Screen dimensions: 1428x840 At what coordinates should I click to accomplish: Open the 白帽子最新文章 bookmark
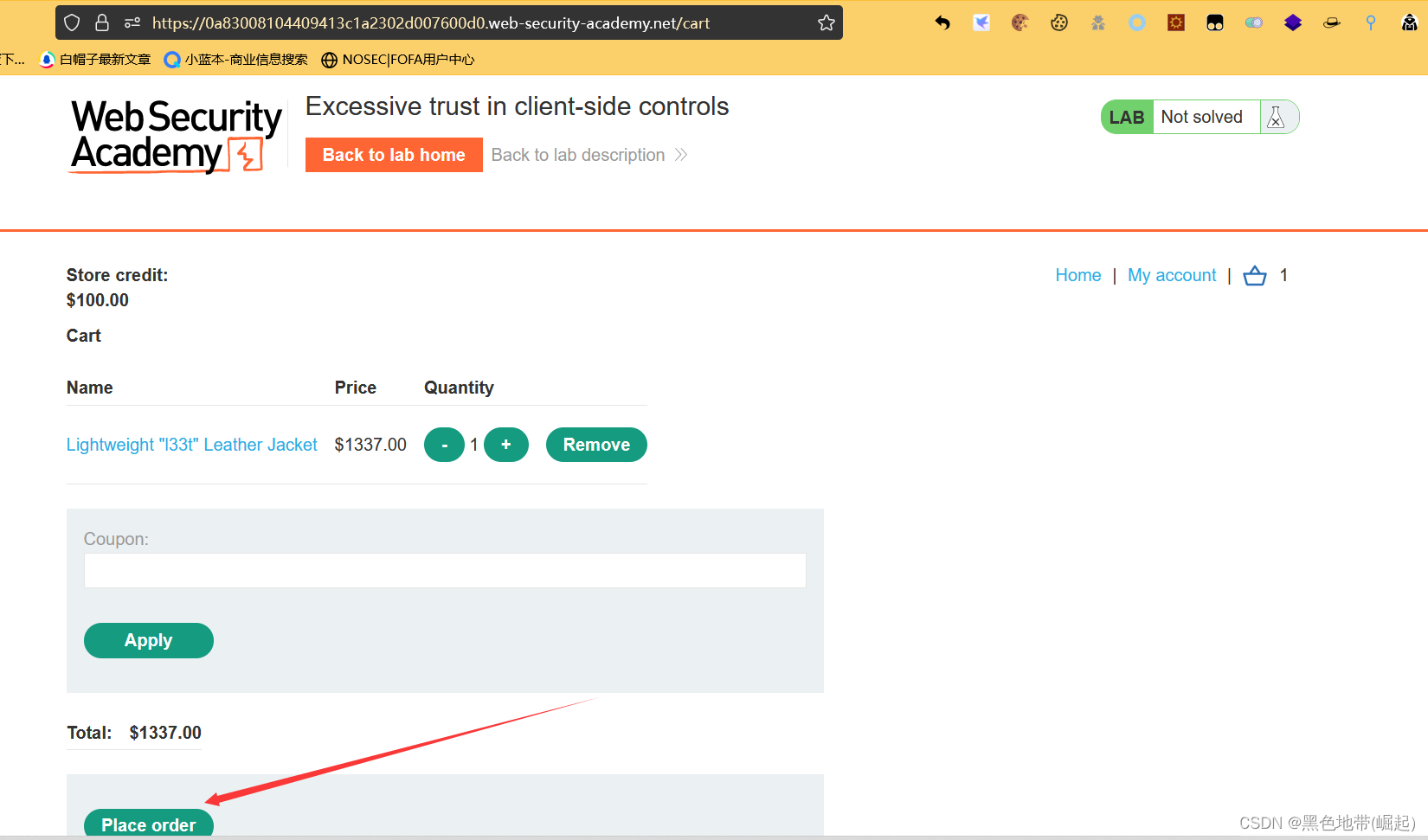[95, 59]
